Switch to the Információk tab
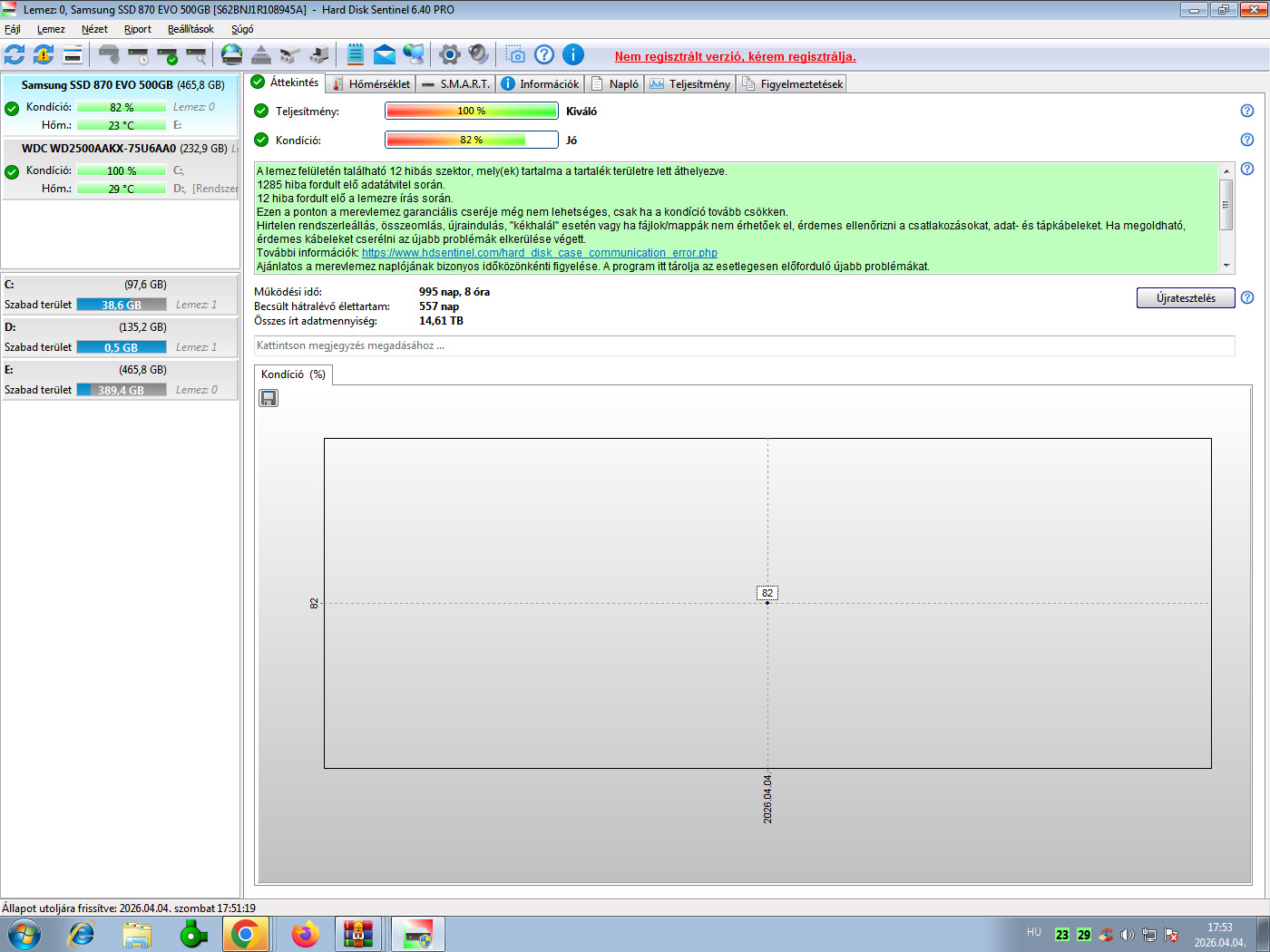This screenshot has height=952, width=1270. pos(540,83)
